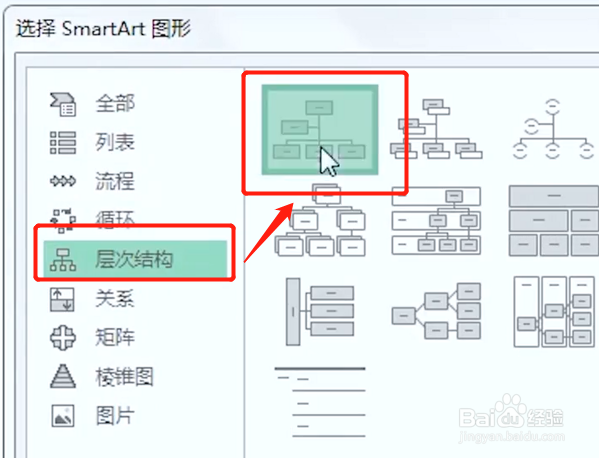Choose the name and title organization chart
Image resolution: width=599 pixels, height=458 pixels.
pyautogui.click(x=436, y=129)
